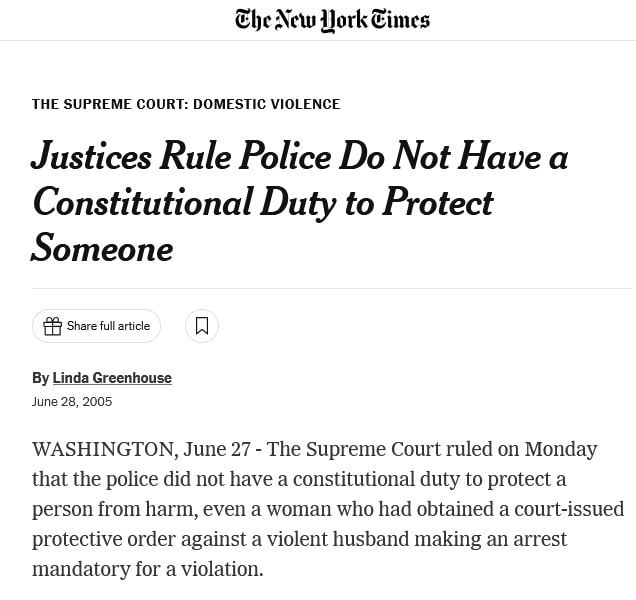Image resolution: width=636 pixels, height=600 pixels.
Task: Click the horizontal divider below the headline
Action: [x=332, y=288]
